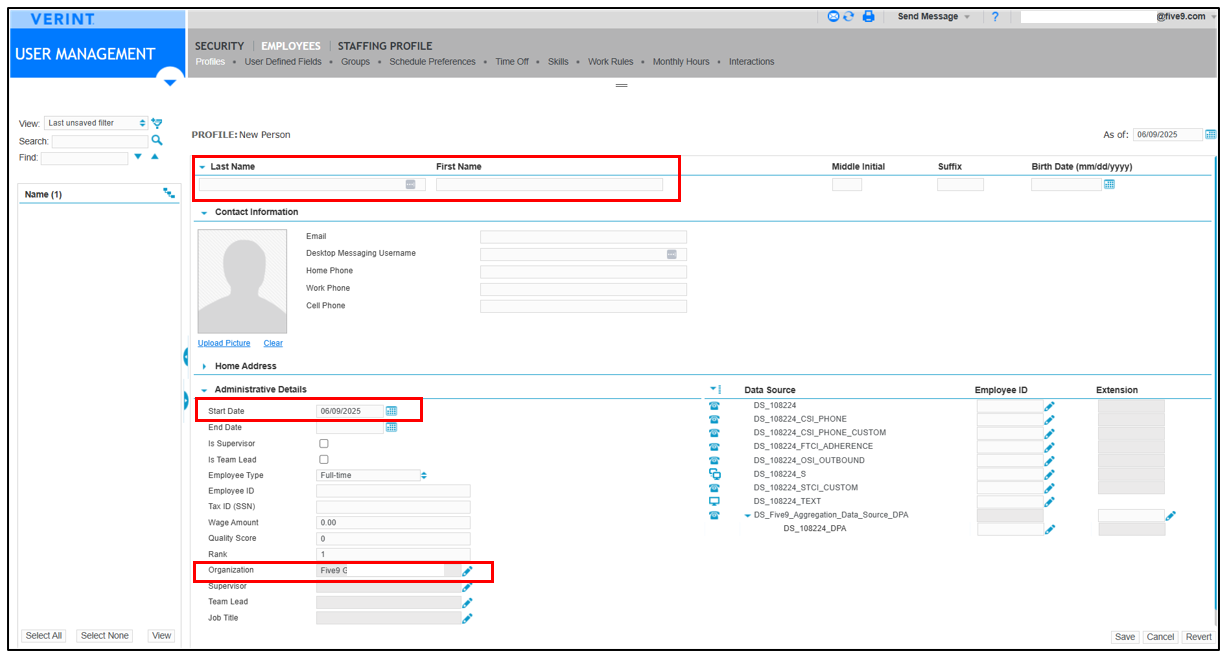Open the Security menu
Viewport: 1227px width, 654px height.
tap(219, 46)
